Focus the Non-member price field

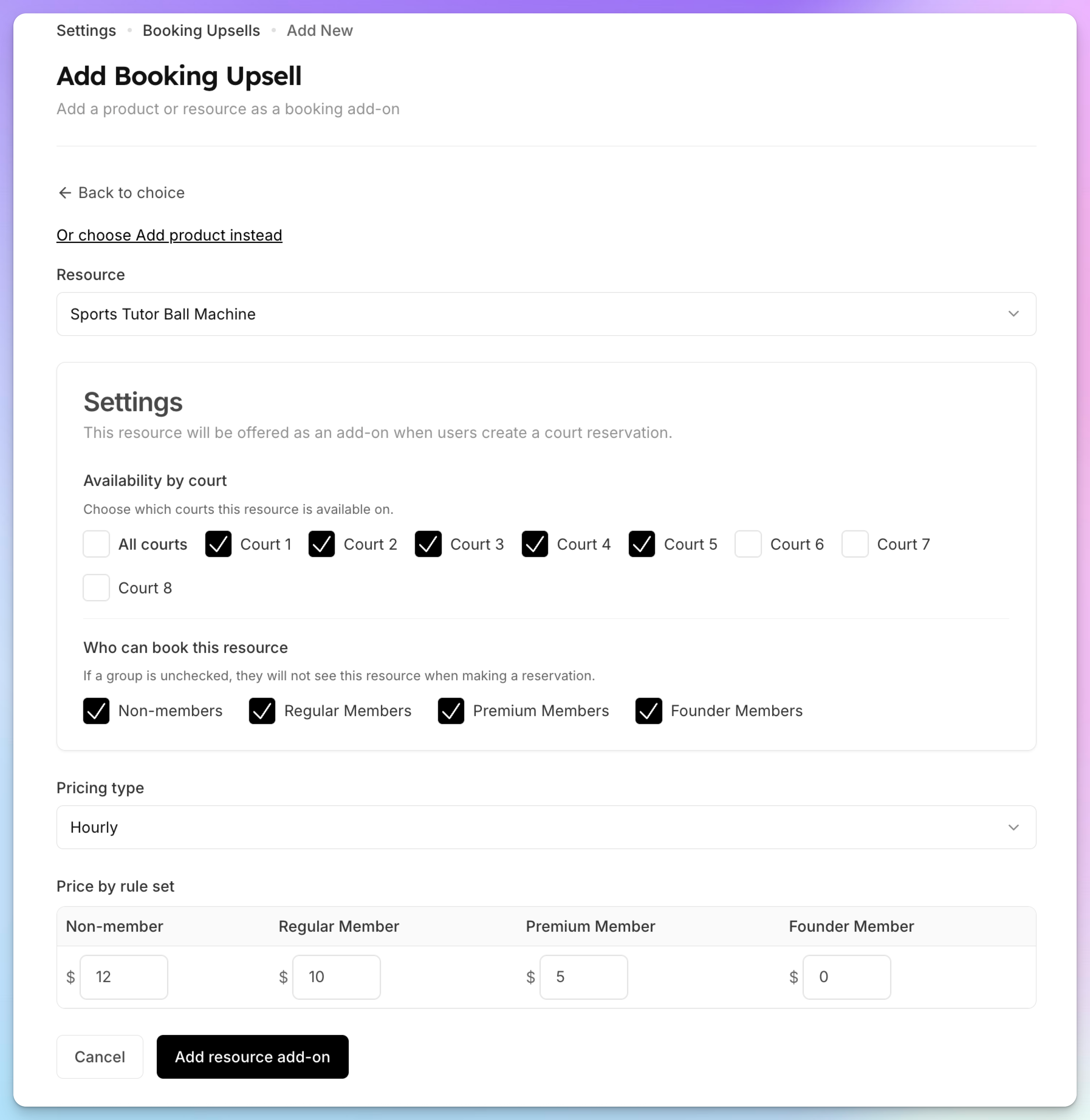[124, 977]
